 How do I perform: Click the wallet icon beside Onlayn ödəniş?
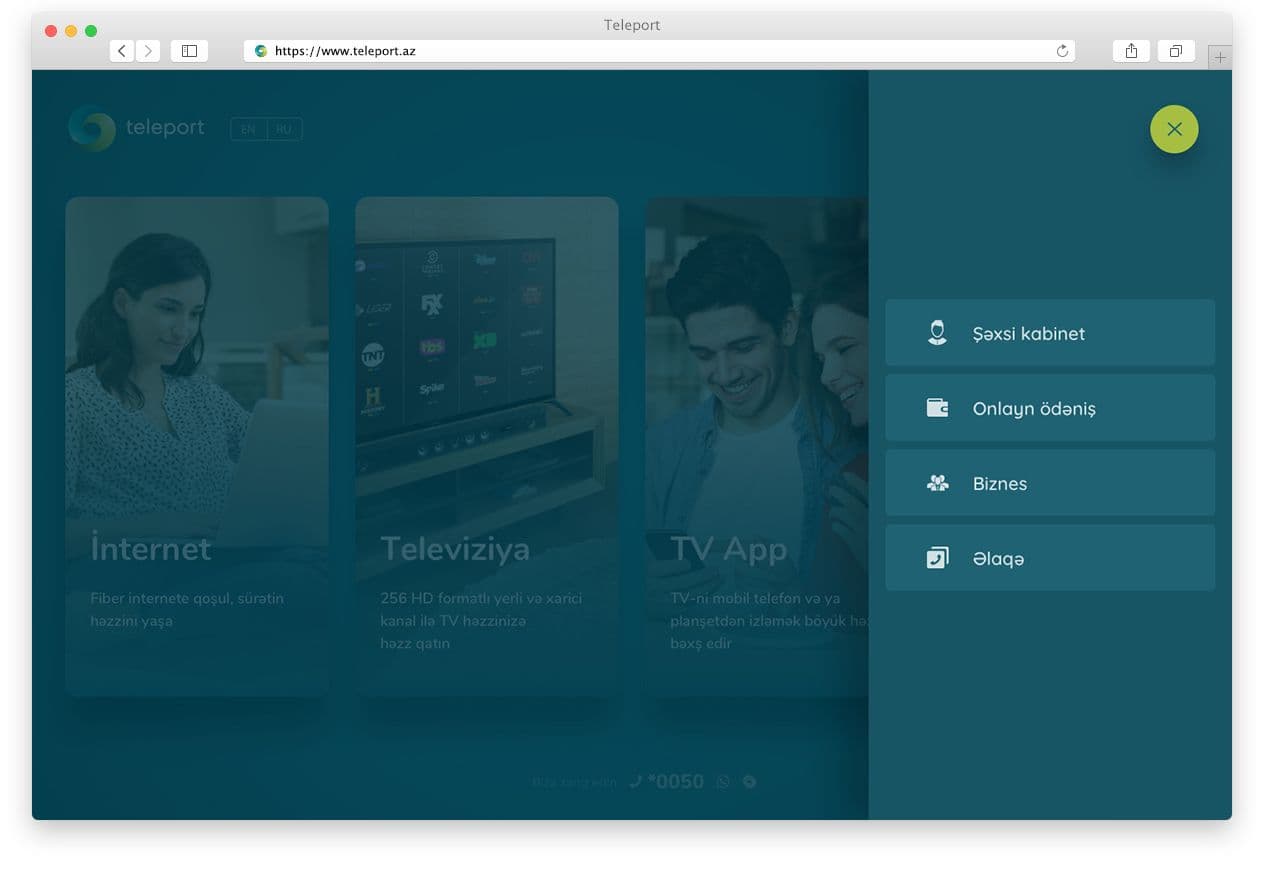pyautogui.click(x=937, y=408)
